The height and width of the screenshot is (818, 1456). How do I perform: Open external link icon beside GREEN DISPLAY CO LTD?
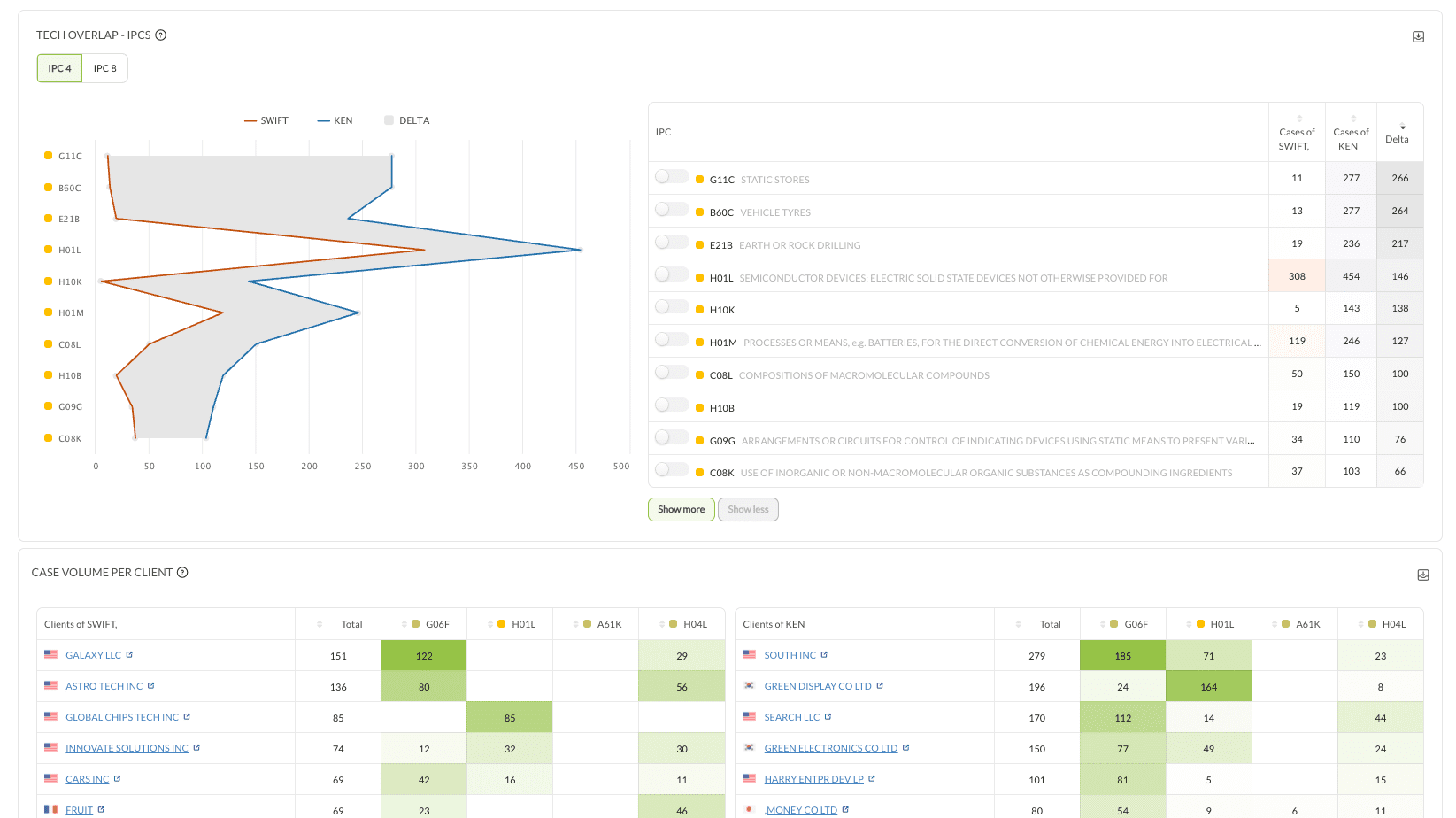880,686
